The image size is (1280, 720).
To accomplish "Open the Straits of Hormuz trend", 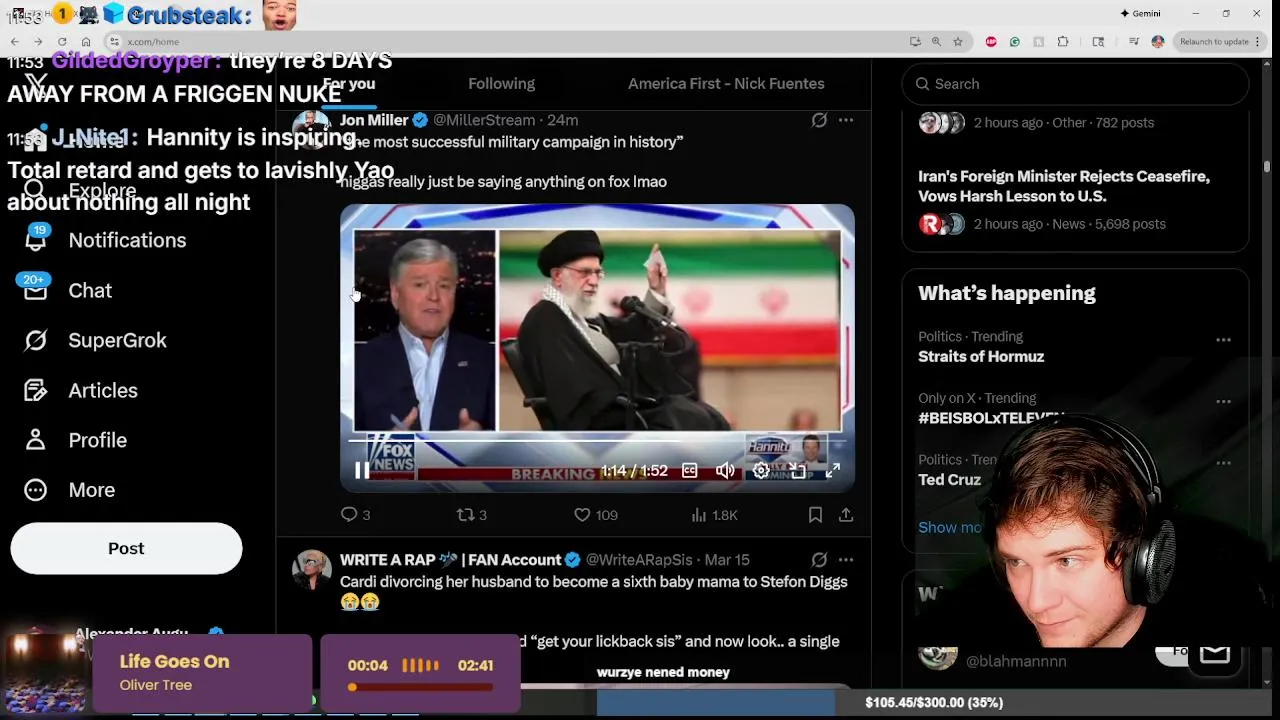I will [981, 357].
